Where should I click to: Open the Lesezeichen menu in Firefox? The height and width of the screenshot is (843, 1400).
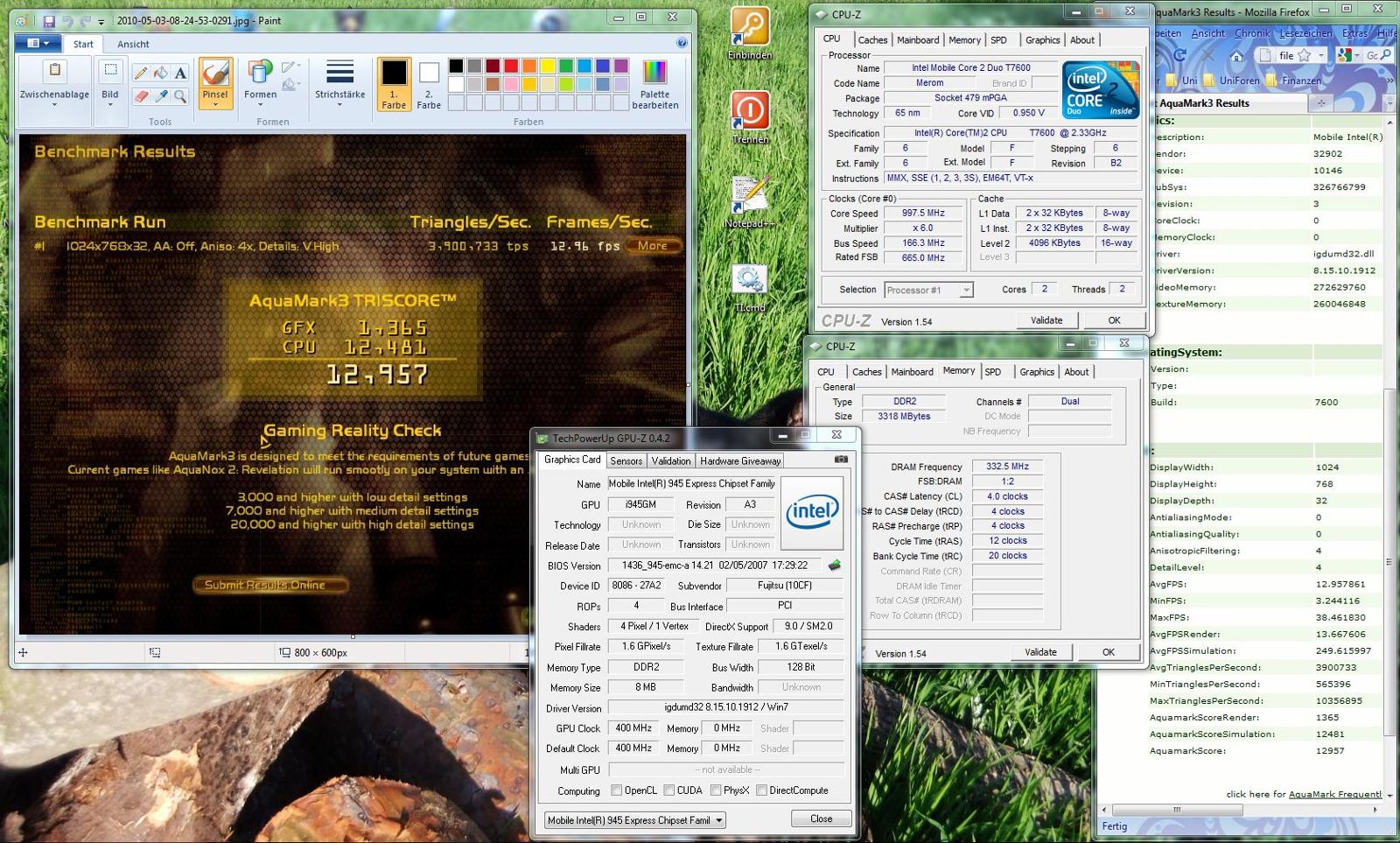tap(1305, 33)
